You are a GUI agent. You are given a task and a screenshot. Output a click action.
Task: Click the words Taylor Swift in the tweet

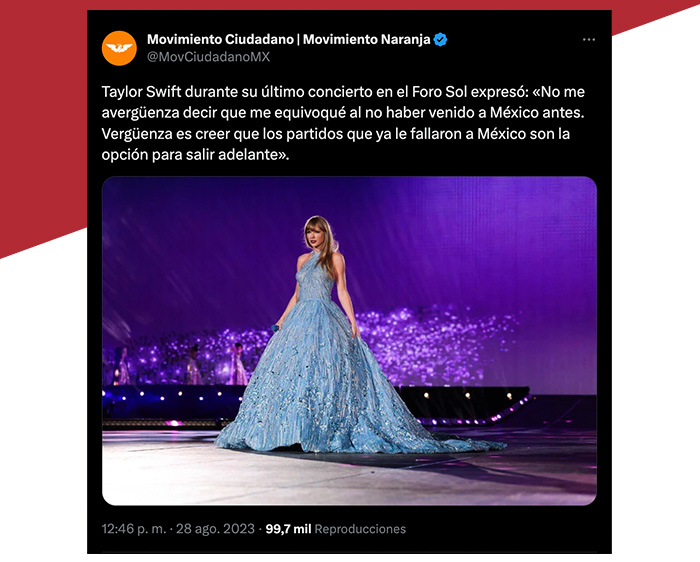tap(142, 92)
